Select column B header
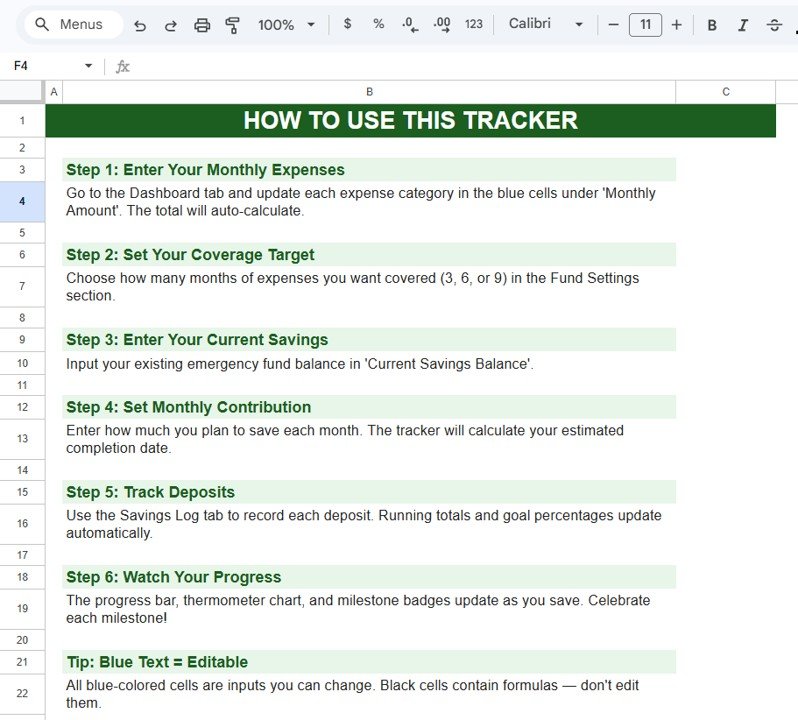This screenshot has width=798, height=720. coord(369,92)
